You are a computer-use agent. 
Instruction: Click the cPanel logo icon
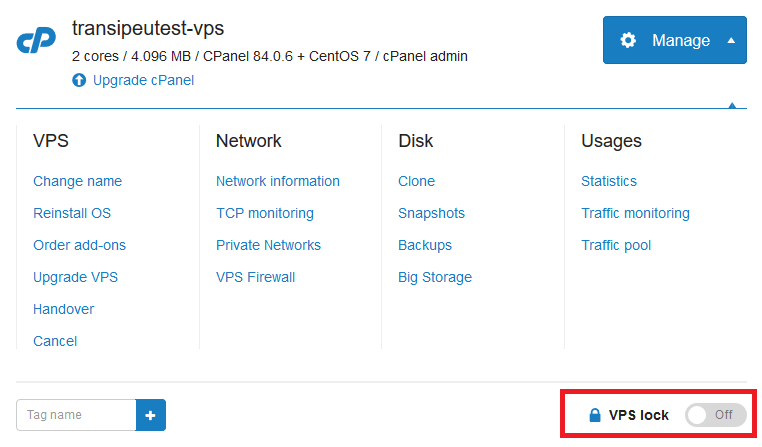[36, 39]
